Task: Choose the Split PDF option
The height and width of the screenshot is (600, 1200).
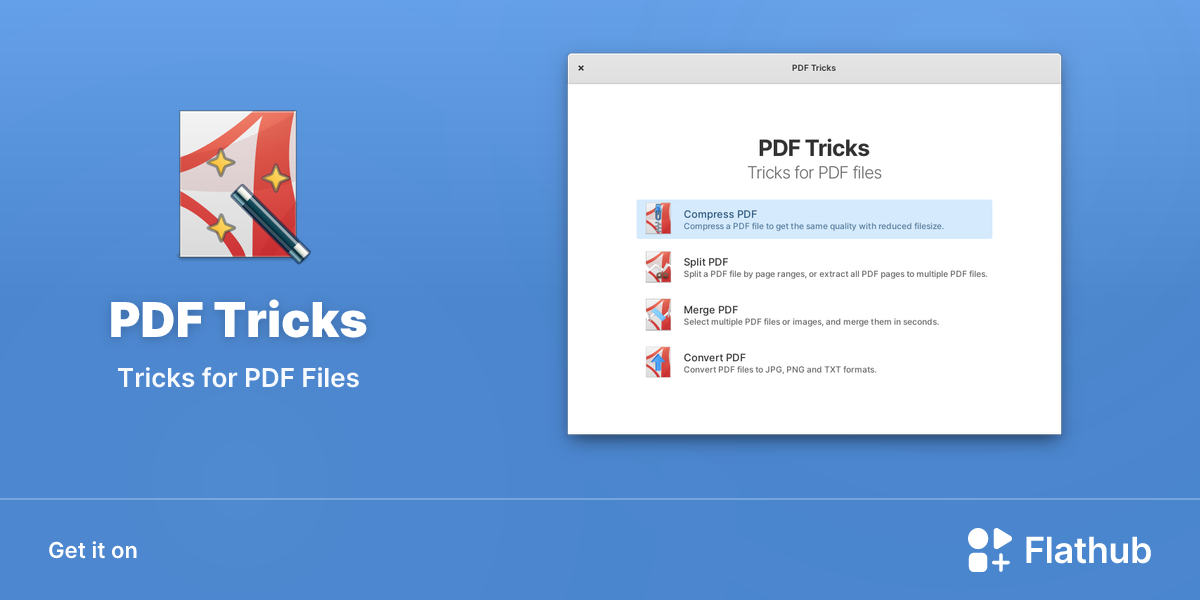Action: (x=814, y=267)
